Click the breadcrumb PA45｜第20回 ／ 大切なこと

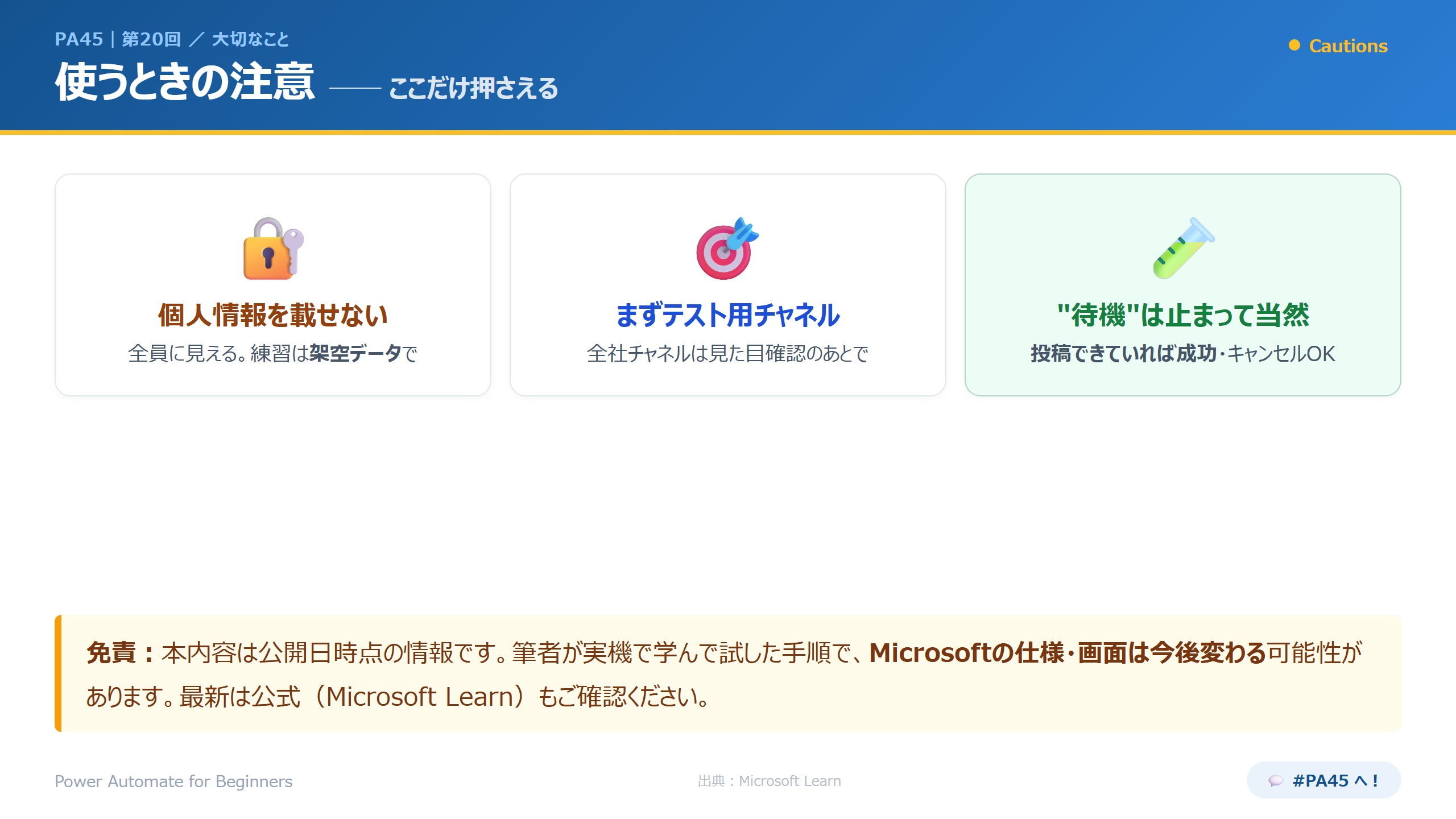tap(172, 39)
